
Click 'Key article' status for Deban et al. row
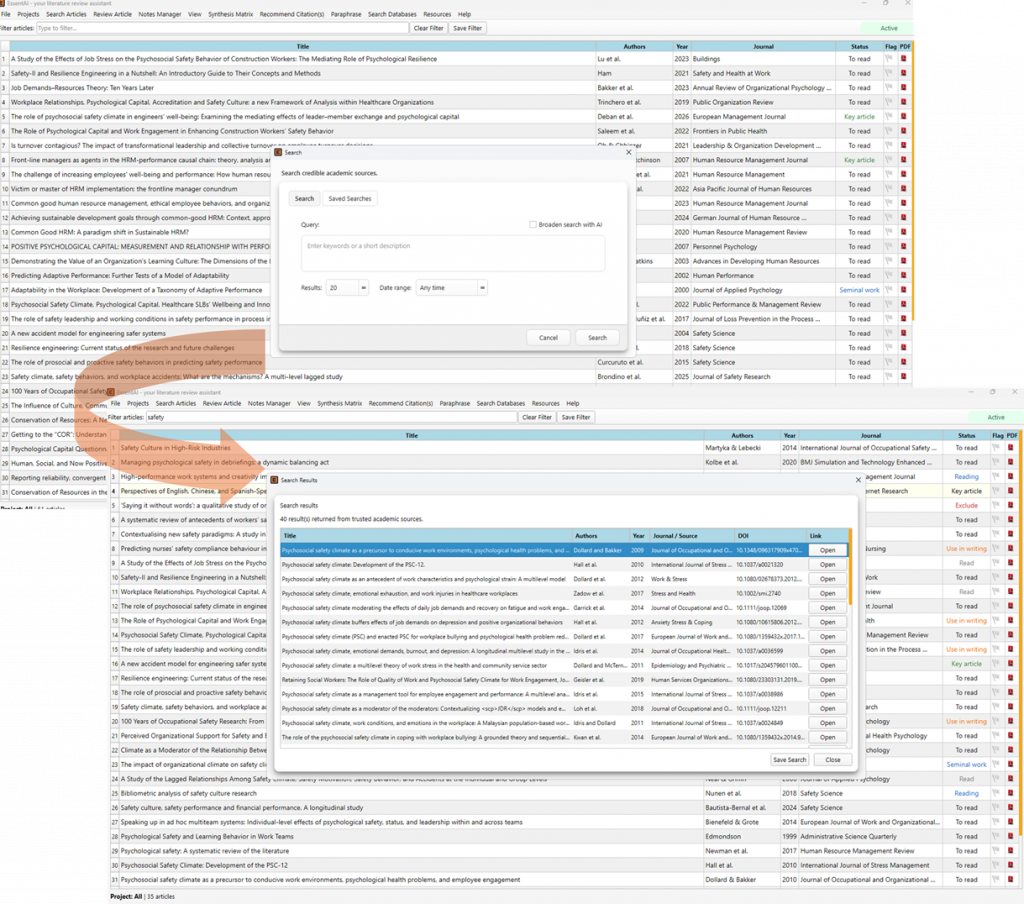click(859, 116)
